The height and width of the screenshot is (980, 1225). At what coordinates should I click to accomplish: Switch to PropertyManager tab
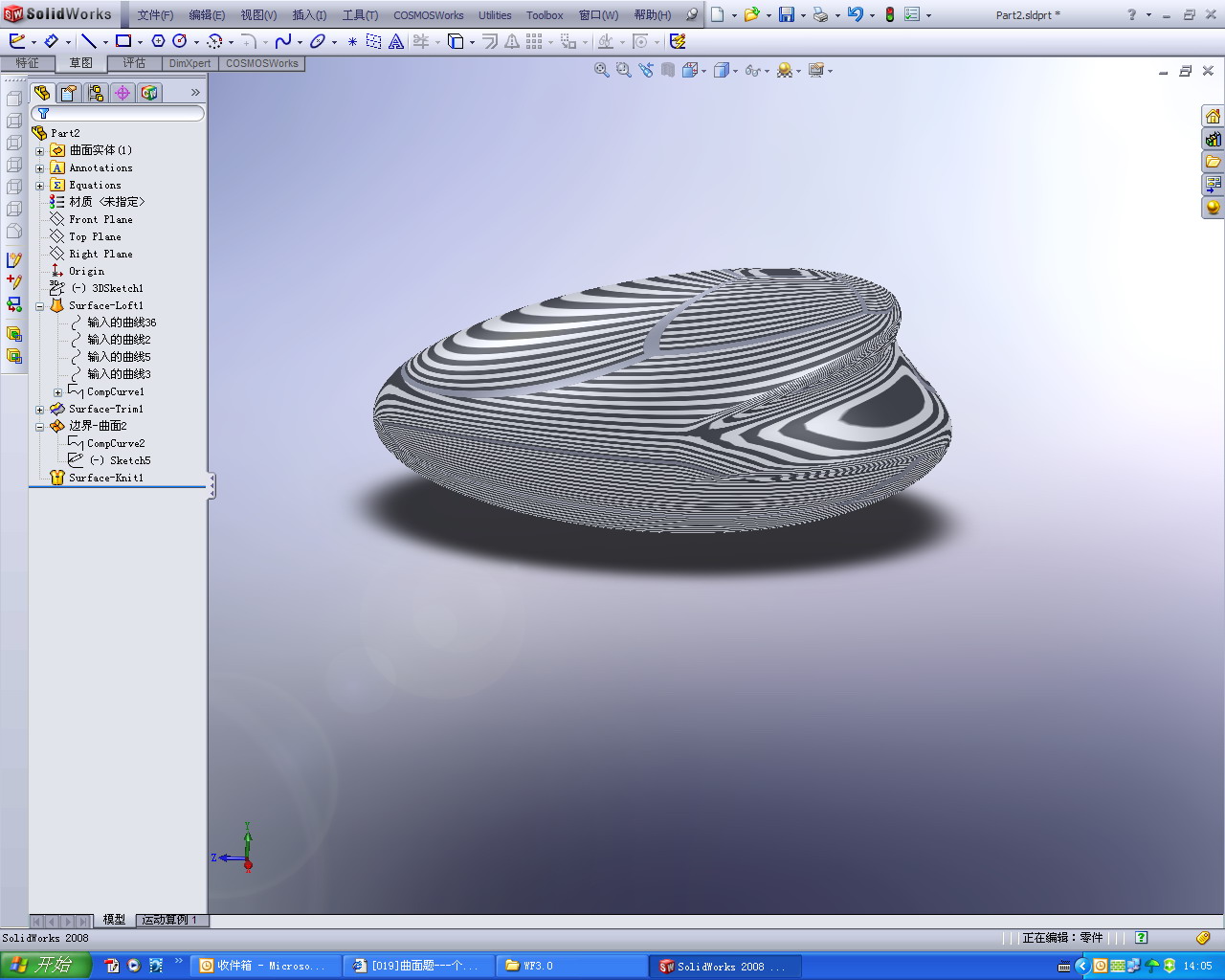[x=69, y=92]
